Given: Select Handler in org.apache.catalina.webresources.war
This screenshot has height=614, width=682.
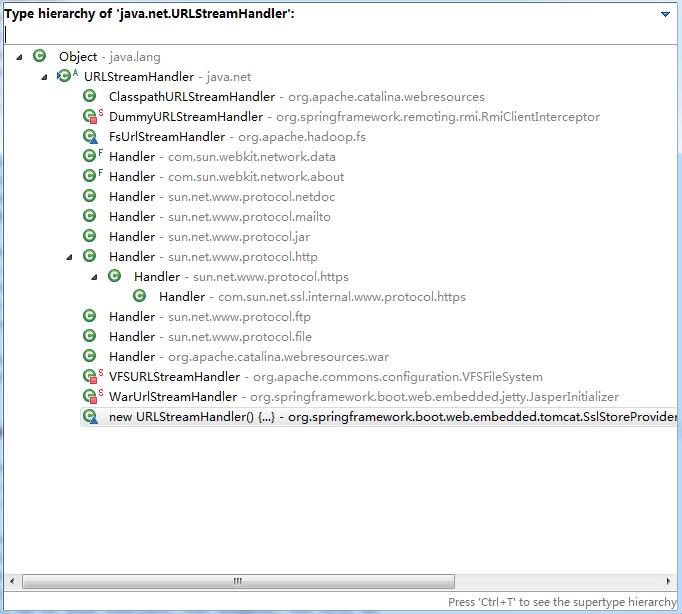Looking at the screenshot, I should pyautogui.click(x=132, y=357).
